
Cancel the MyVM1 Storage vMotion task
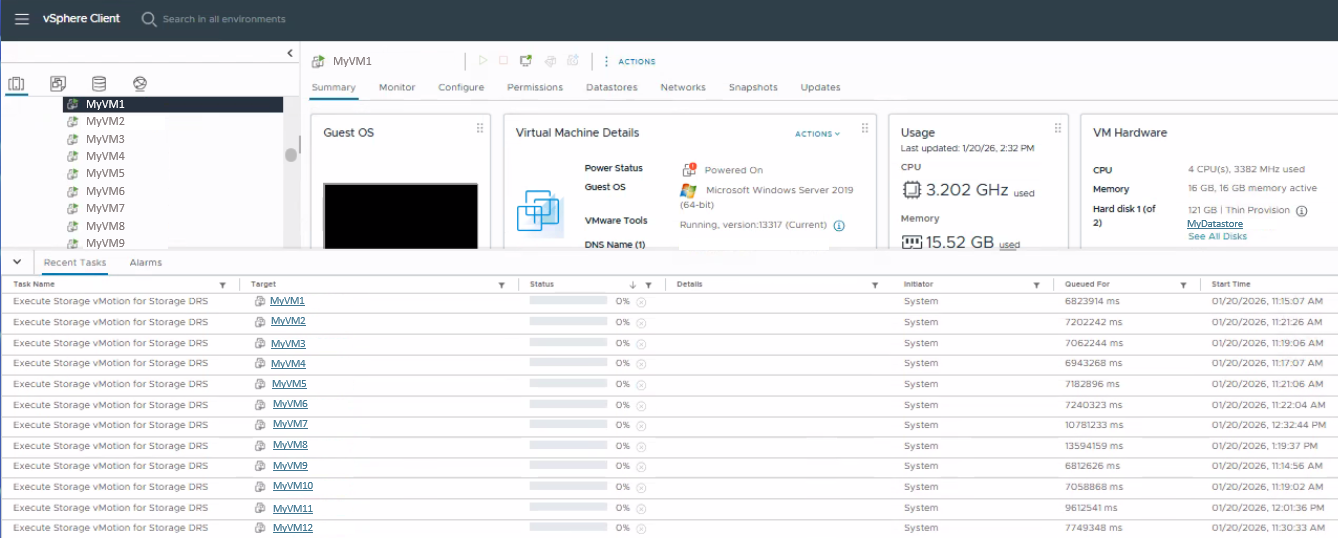(641, 302)
